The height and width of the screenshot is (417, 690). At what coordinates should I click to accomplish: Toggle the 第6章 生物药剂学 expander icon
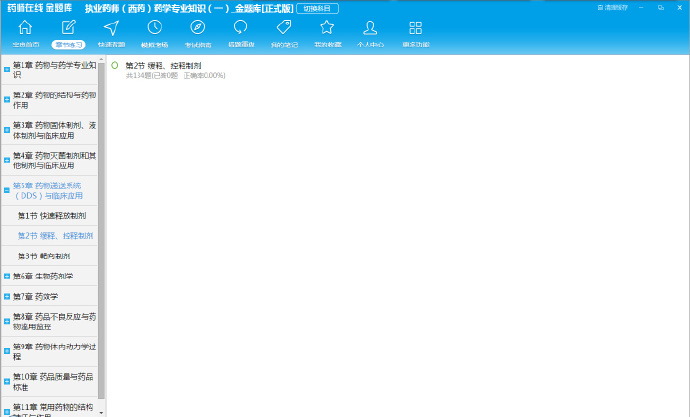tap(7, 276)
